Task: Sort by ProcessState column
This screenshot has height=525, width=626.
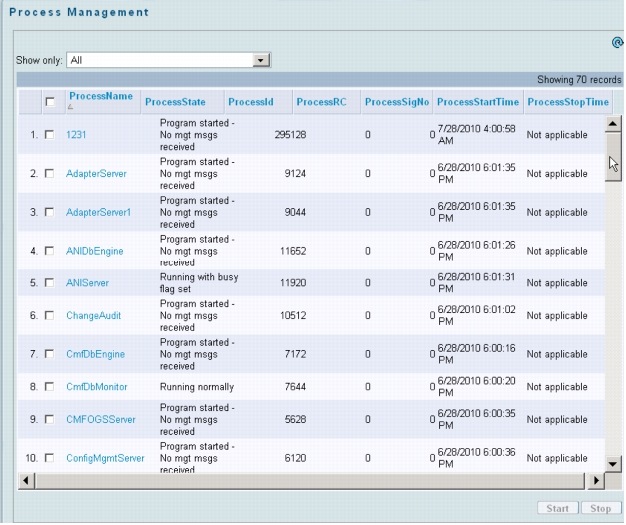Action: pyautogui.click(x=175, y=102)
